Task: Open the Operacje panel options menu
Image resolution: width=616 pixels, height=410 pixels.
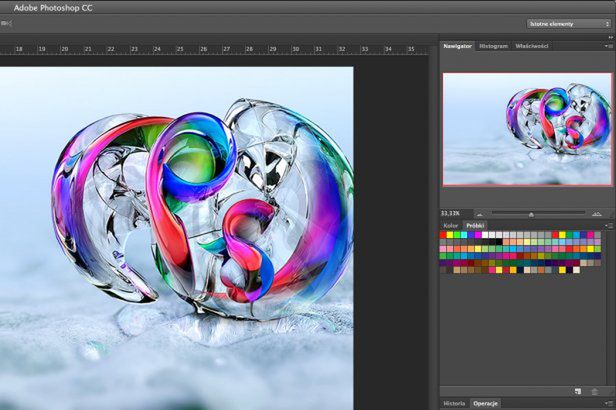Action: point(609,403)
